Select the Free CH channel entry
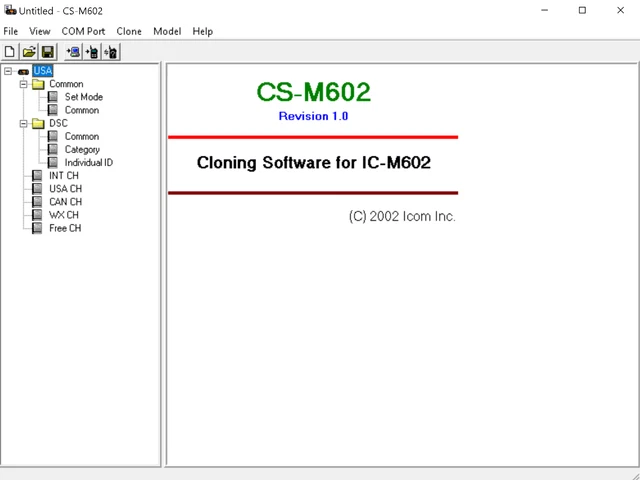Viewport: 640px width, 480px height. pyautogui.click(x=65, y=228)
